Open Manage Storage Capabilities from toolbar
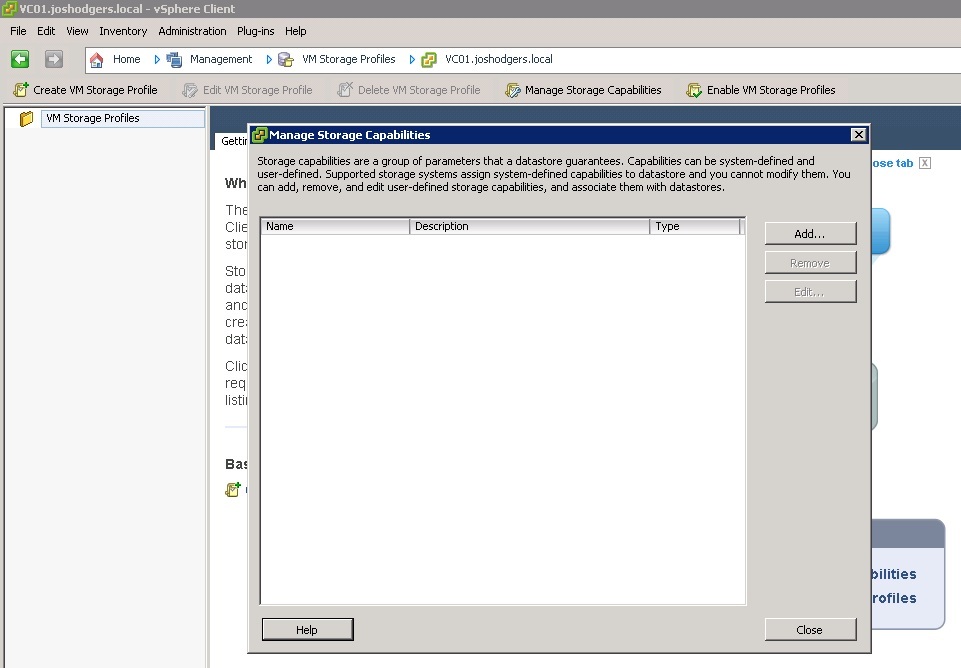 [583, 90]
